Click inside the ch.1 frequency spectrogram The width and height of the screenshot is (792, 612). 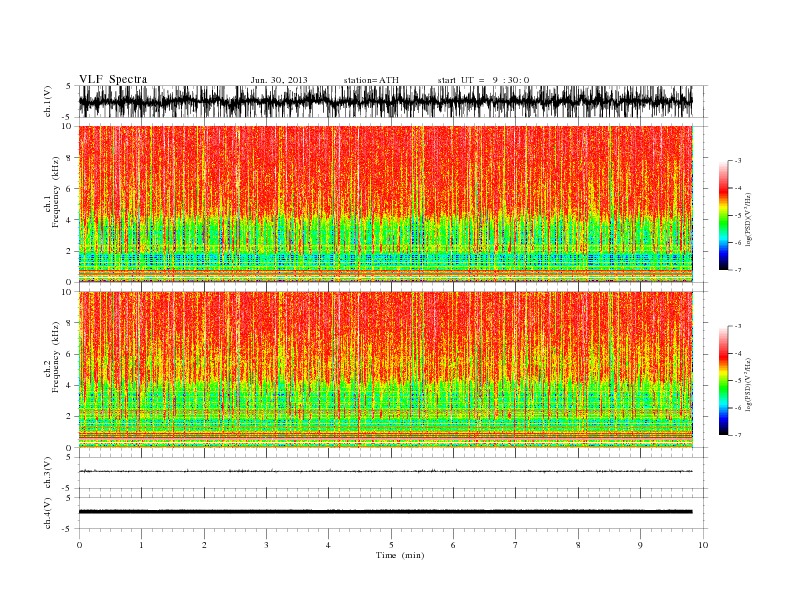click(x=385, y=204)
